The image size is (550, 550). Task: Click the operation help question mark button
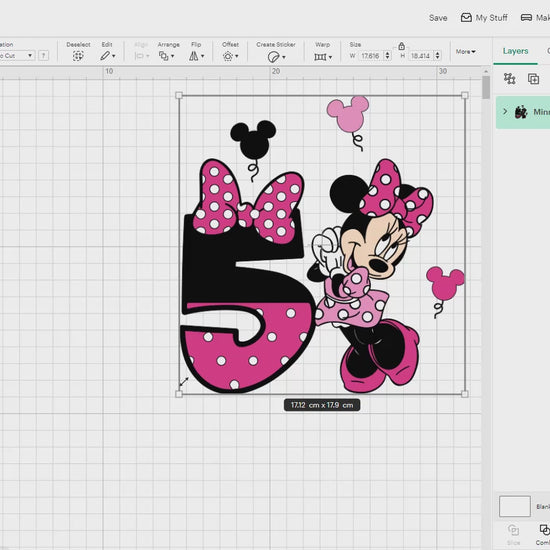pyautogui.click(x=43, y=55)
